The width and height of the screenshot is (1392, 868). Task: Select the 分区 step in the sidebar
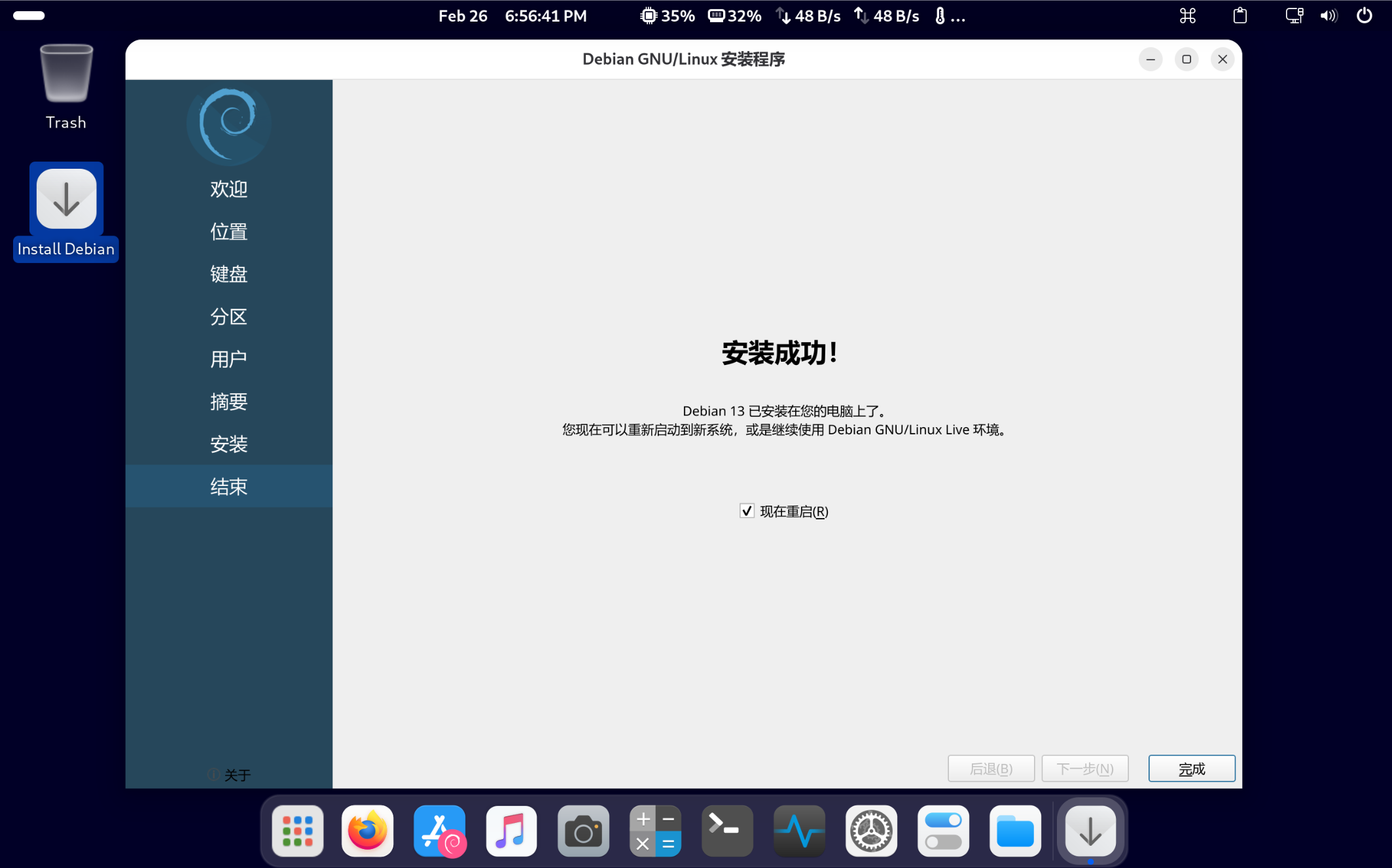(228, 317)
